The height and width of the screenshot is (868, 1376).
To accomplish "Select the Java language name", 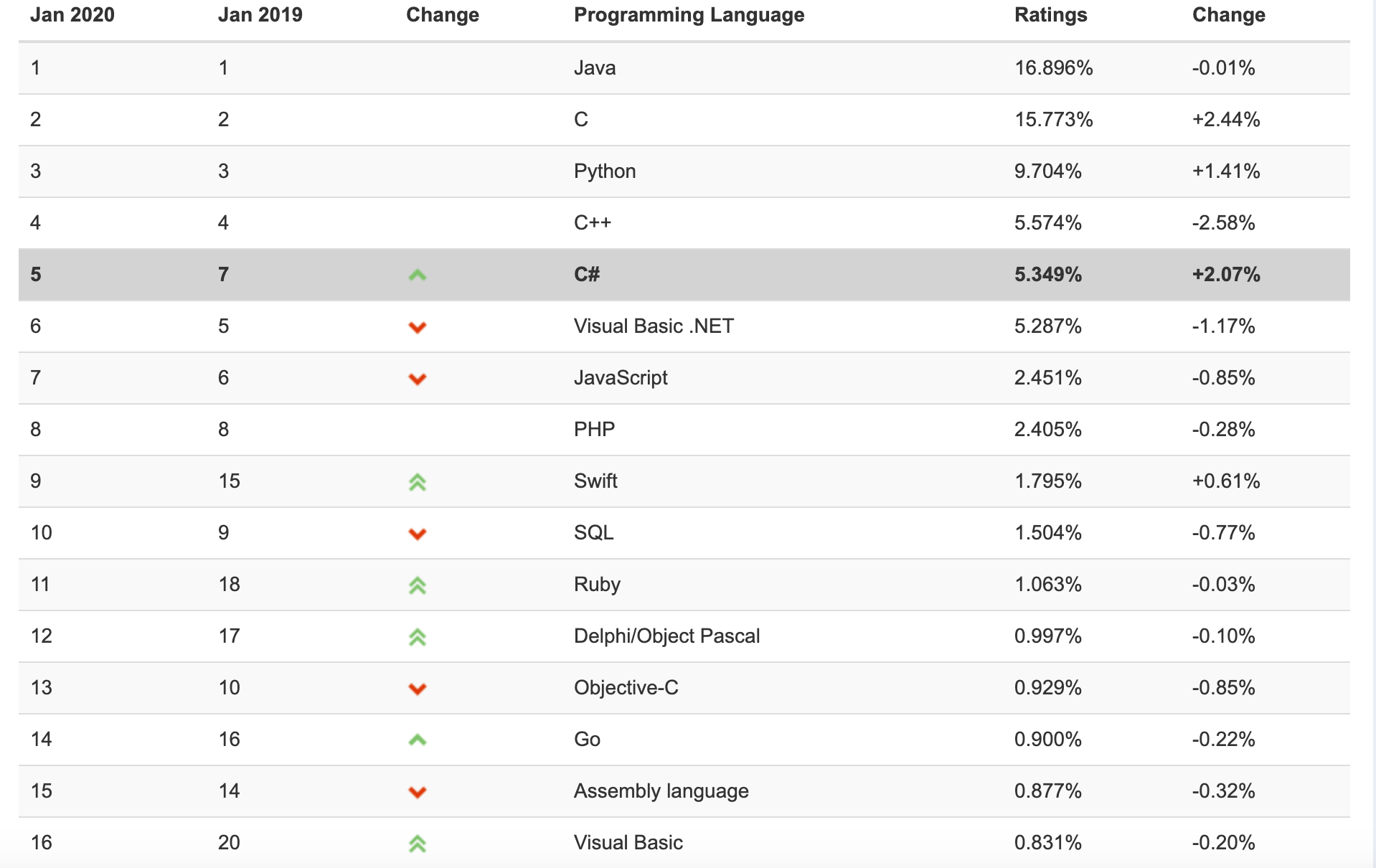I will 595,68.
